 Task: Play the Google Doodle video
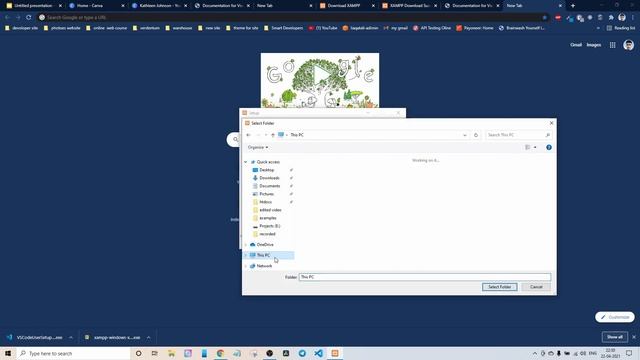322,75
